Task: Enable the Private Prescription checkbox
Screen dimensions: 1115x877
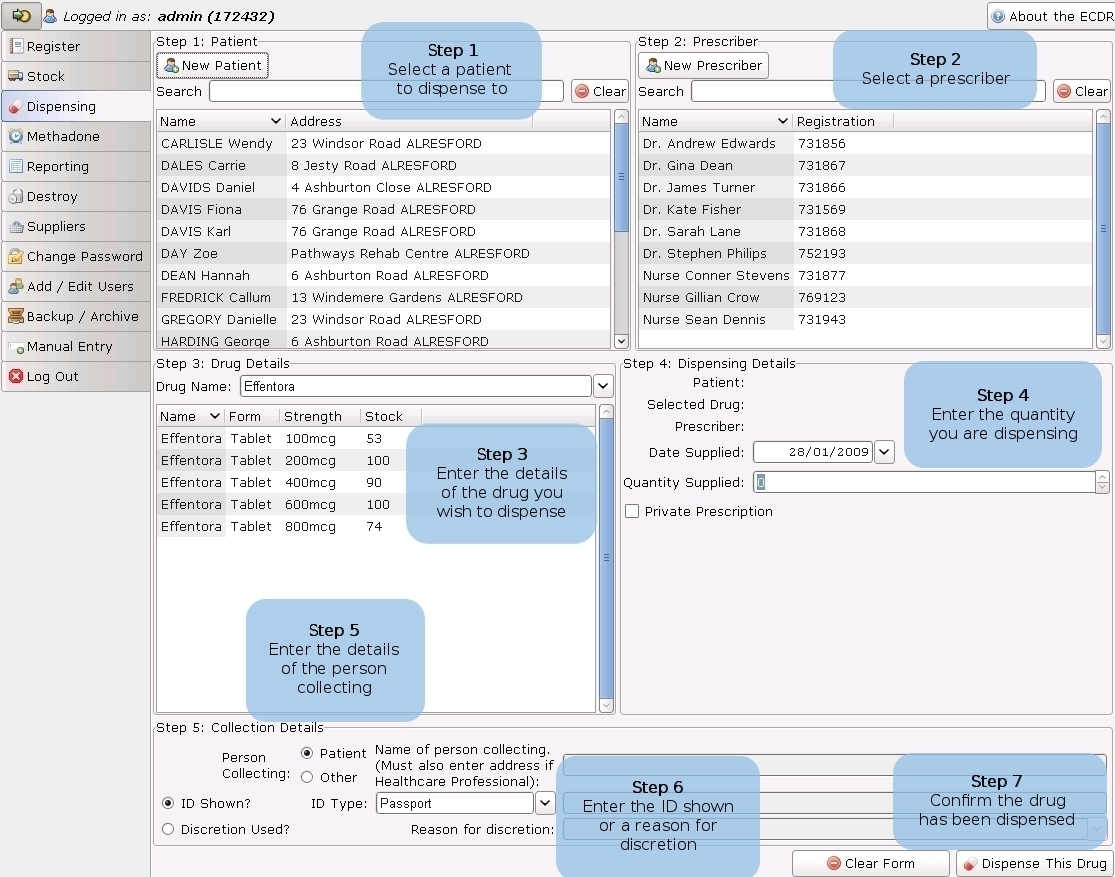Action: point(632,511)
